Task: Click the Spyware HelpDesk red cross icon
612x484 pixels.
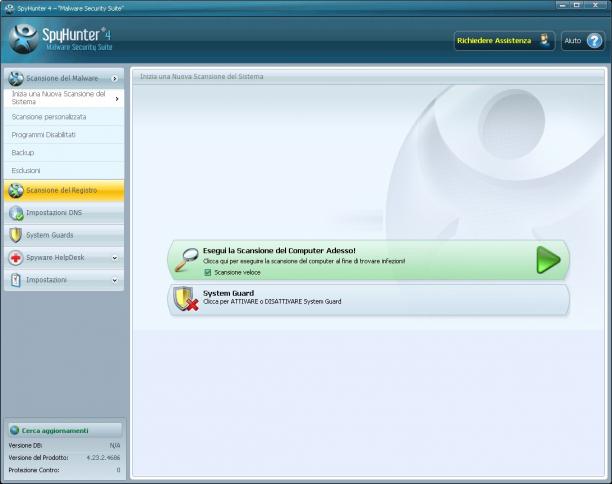Action: pos(16,258)
